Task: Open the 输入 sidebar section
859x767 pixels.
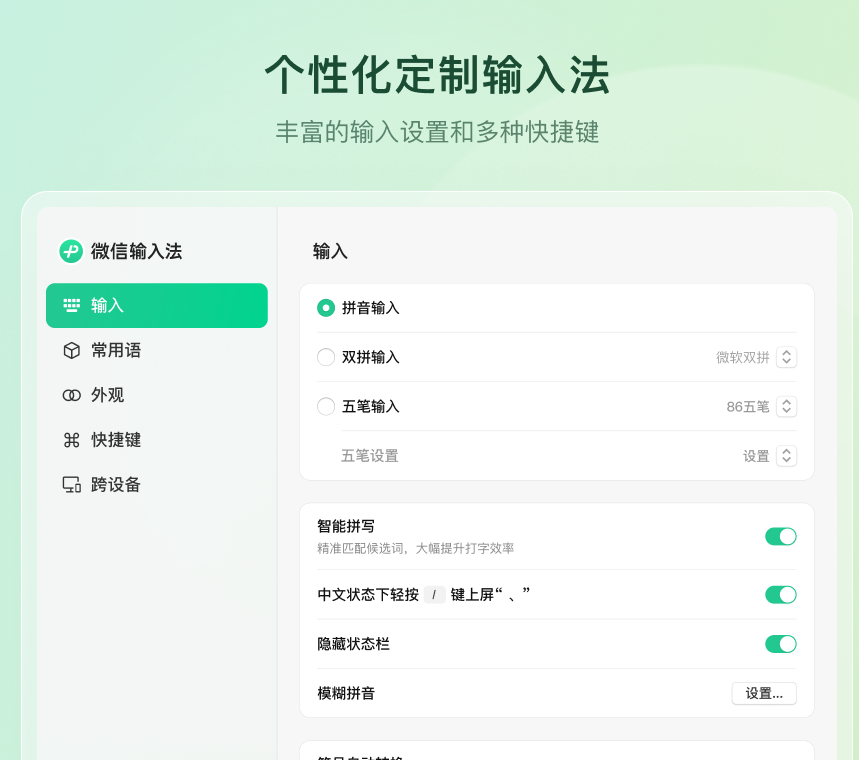Action: (157, 306)
